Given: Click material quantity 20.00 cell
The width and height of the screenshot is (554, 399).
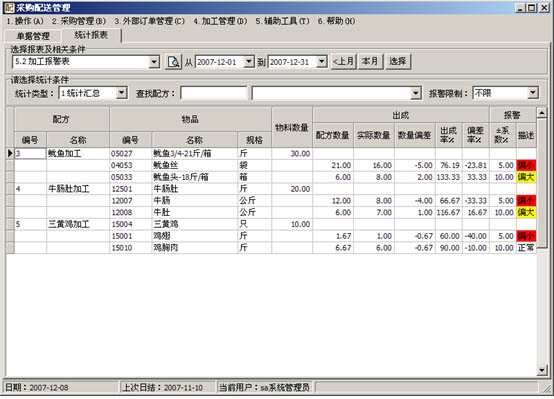Looking at the screenshot, I should [292, 189].
